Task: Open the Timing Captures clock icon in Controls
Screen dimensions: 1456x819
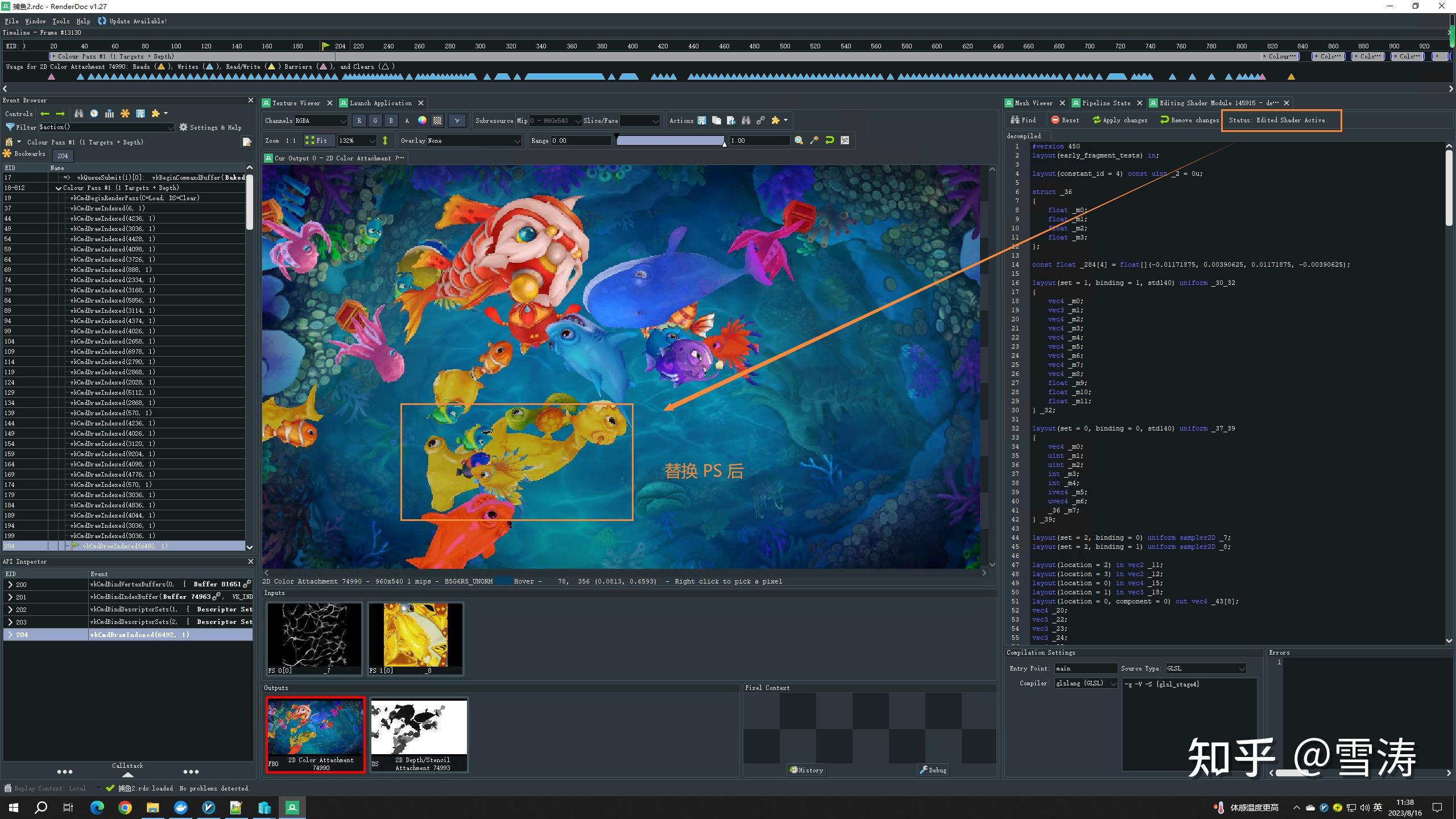Action: (x=93, y=114)
